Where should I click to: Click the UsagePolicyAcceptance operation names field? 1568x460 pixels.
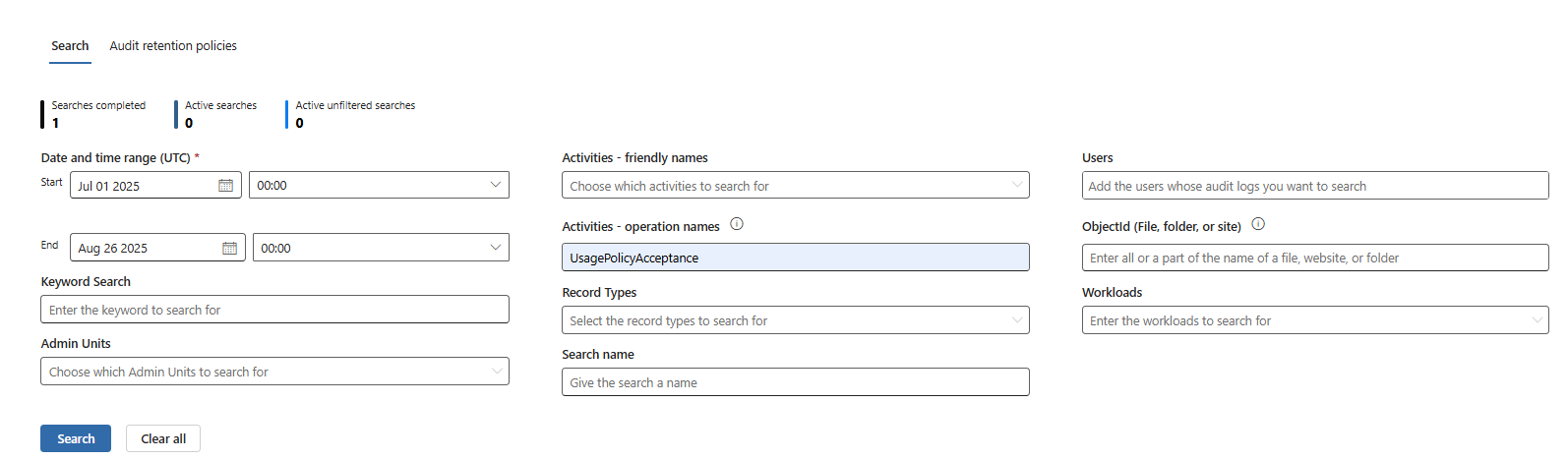tap(795, 259)
